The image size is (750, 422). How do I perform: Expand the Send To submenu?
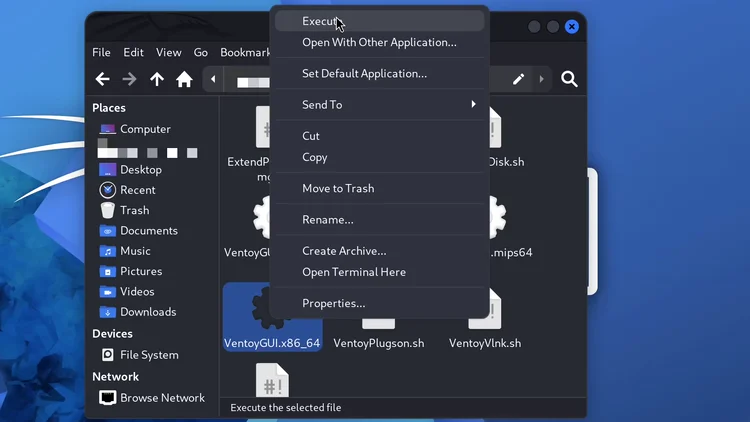380,104
